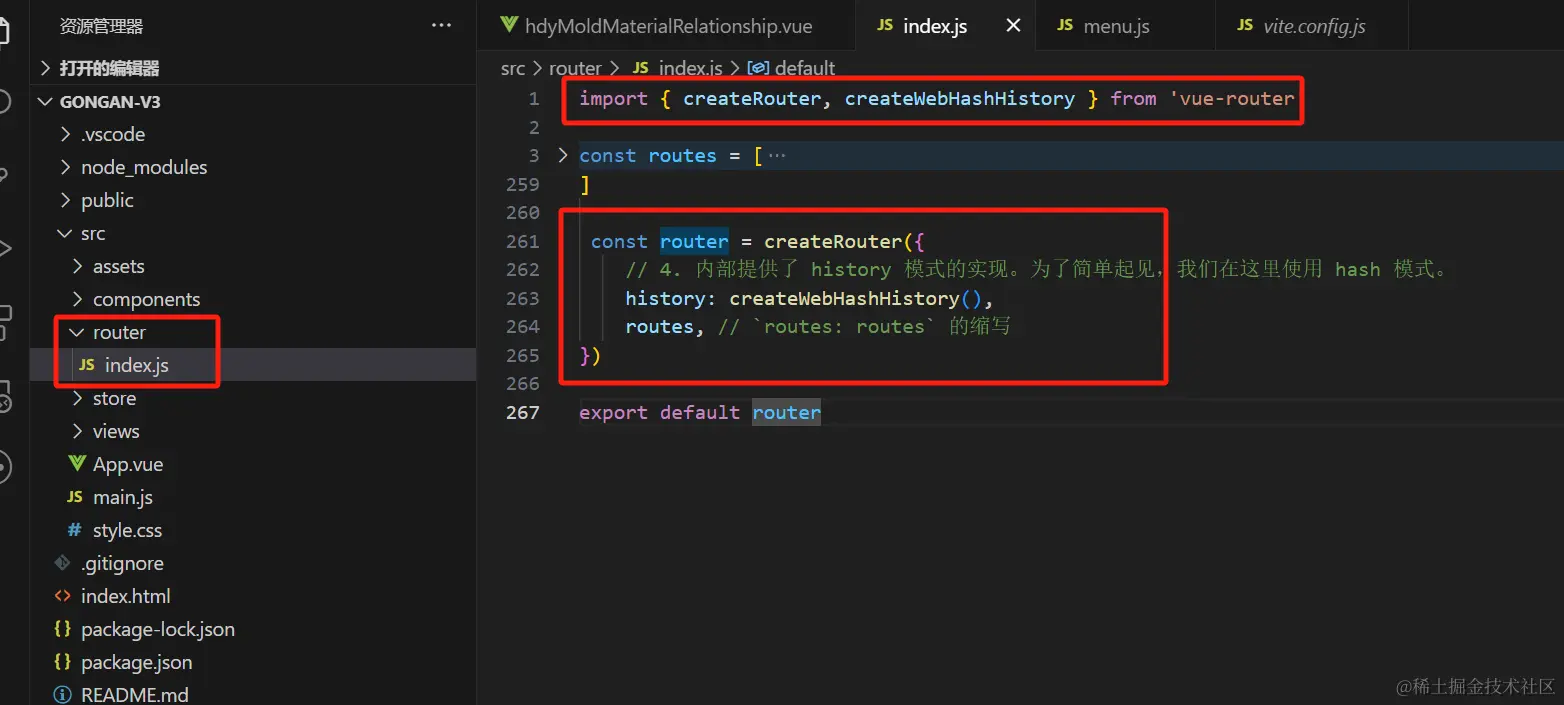
Task: Click line number 267 in gutter
Action: click(x=522, y=412)
